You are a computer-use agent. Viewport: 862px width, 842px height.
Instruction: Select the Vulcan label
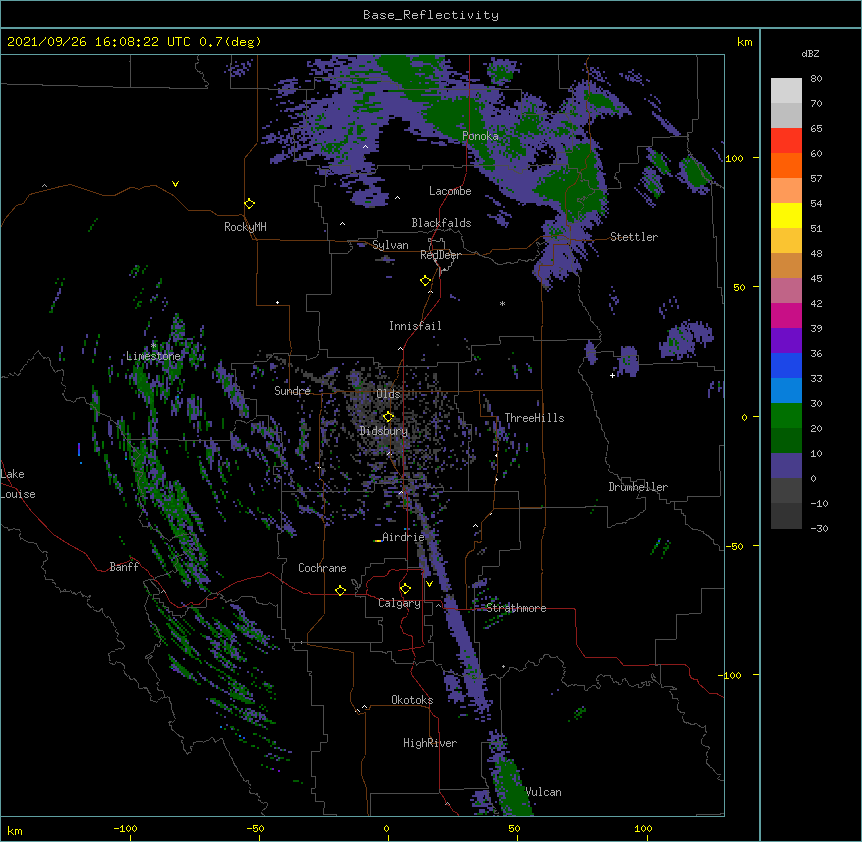click(x=543, y=792)
